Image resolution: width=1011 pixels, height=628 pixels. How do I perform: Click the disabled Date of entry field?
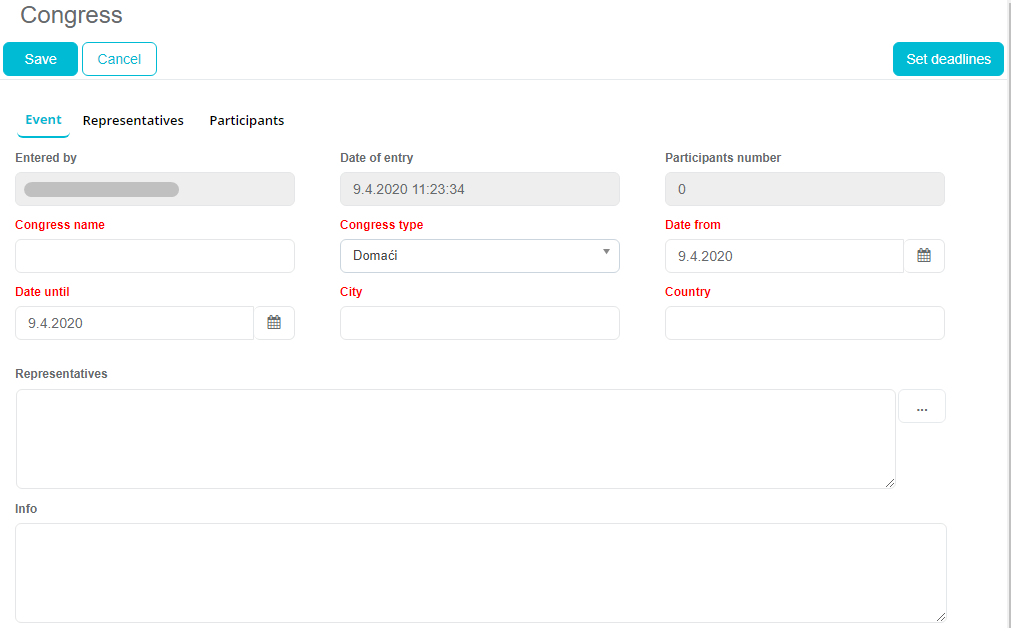479,189
